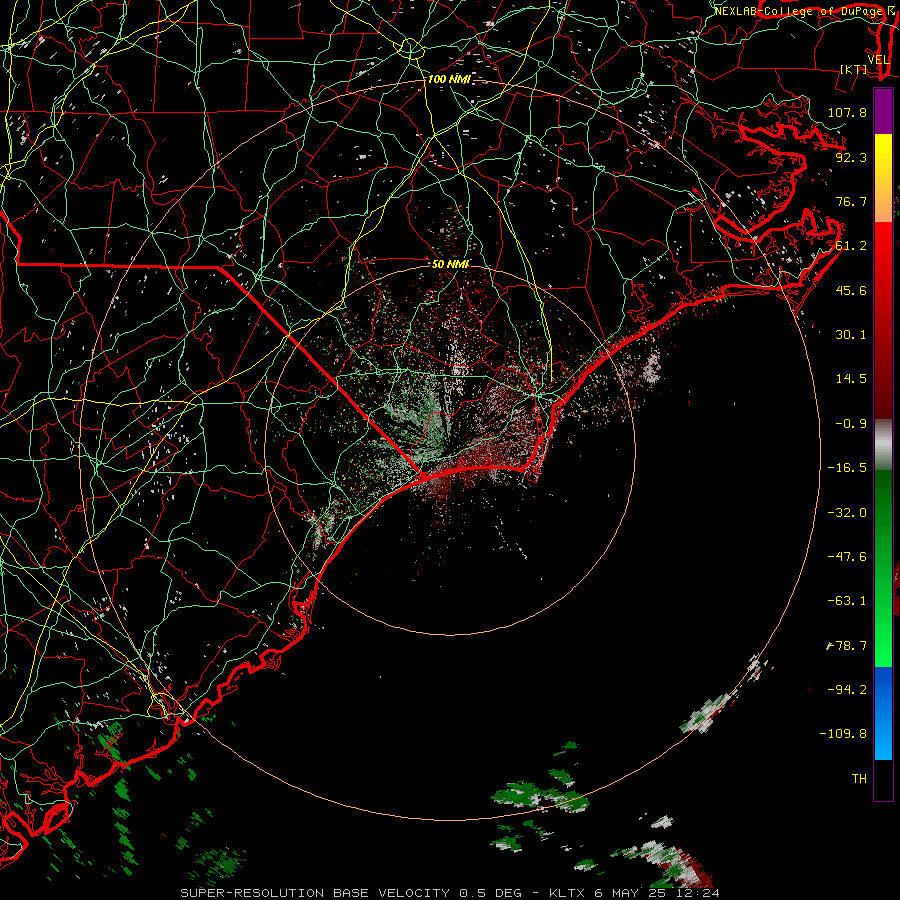Select the -109.8 velocity scale value

[x=843, y=734]
